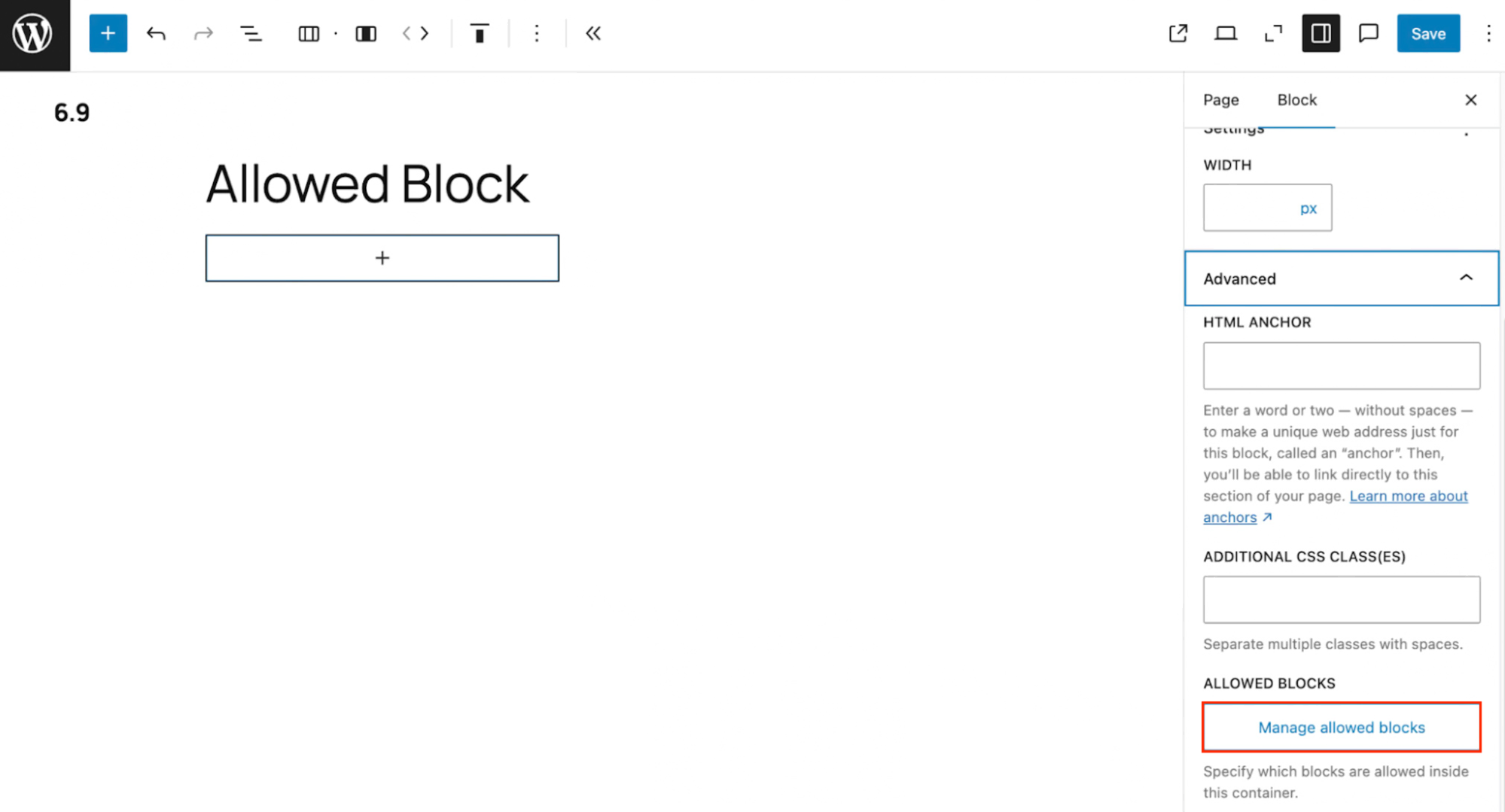Image resolution: width=1505 pixels, height=812 pixels.
Task: Click the Manage allowed blocks link
Action: coord(1341,727)
